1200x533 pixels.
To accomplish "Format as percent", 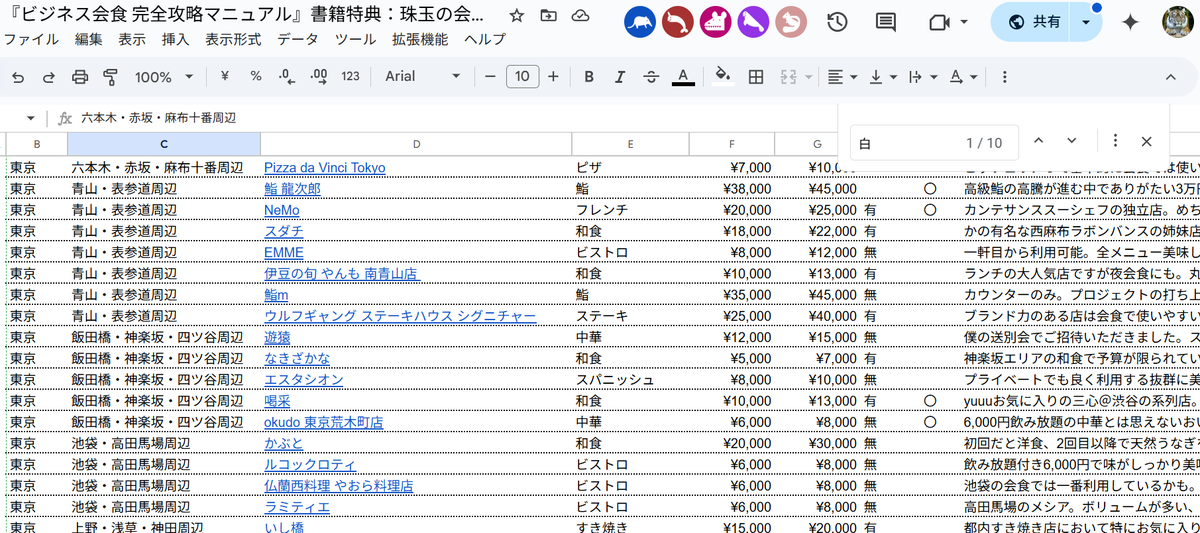I will [x=256, y=77].
